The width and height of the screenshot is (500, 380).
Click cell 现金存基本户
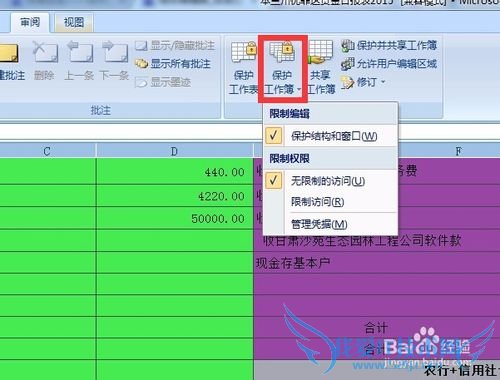point(377,263)
